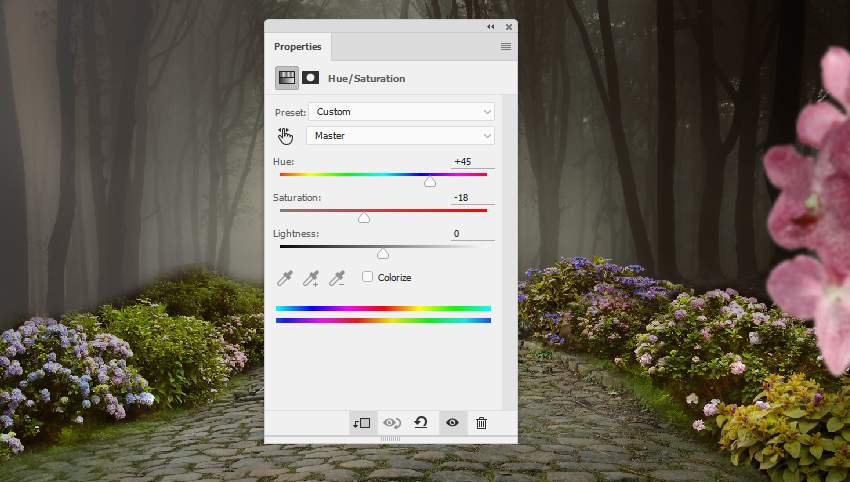Enable the Colorize checkbox
The image size is (850, 482).
(x=368, y=277)
